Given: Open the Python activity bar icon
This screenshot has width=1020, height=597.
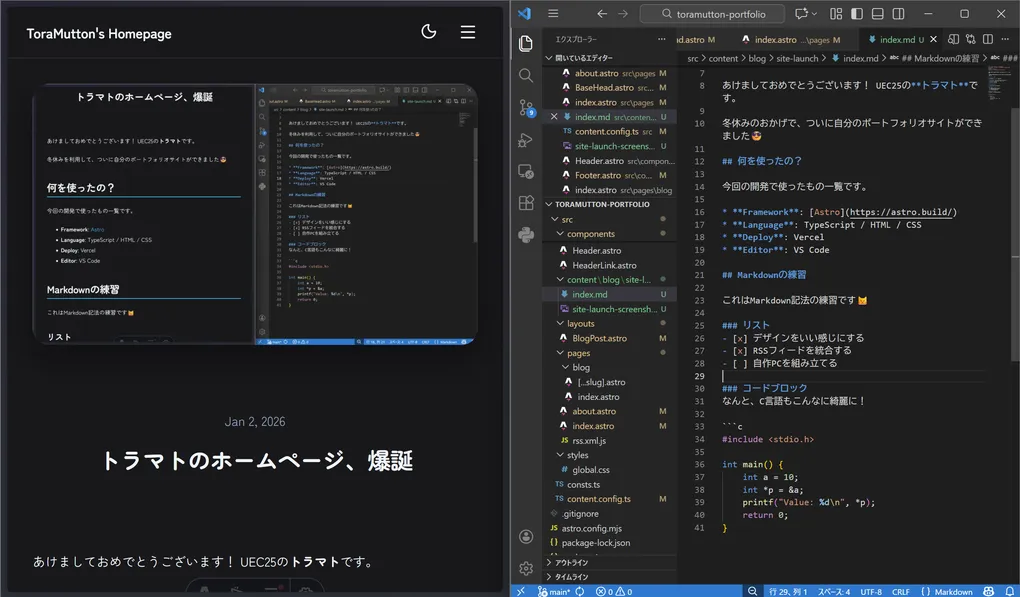Looking at the screenshot, I should pyautogui.click(x=526, y=234).
